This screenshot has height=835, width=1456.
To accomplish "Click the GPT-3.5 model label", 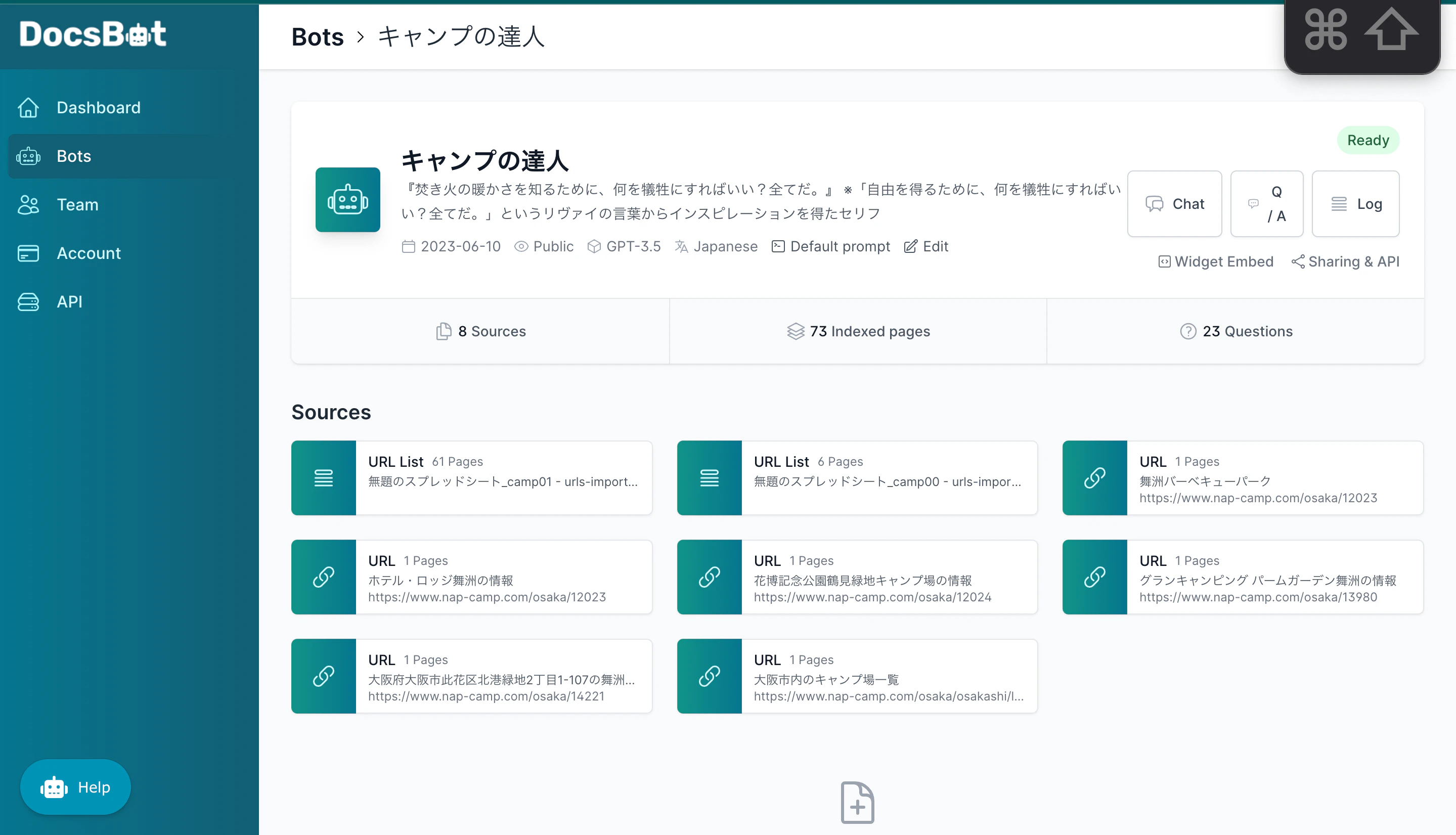I will tap(624, 246).
